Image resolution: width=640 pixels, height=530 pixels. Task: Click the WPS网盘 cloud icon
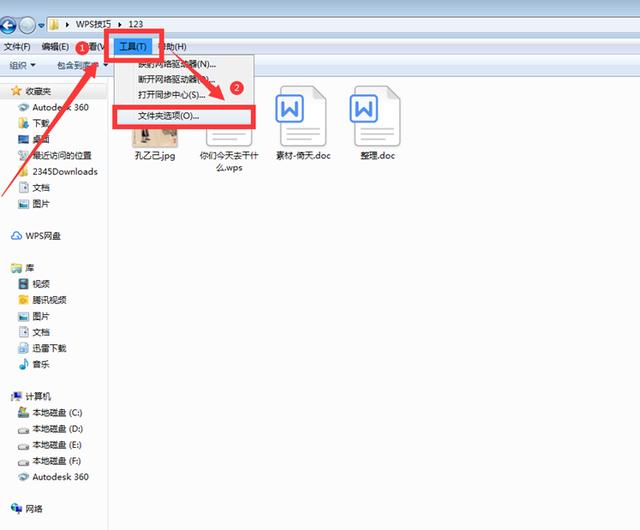[x=16, y=236]
